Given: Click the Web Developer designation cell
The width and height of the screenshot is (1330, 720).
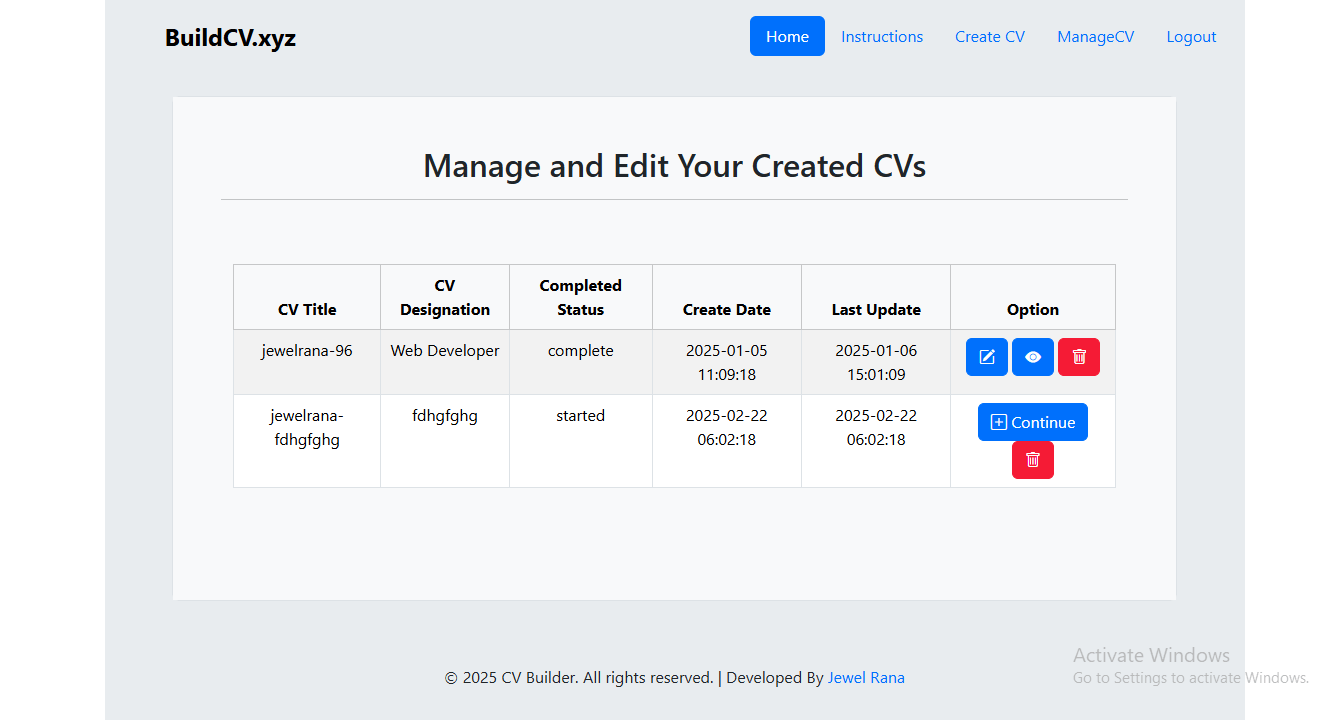Looking at the screenshot, I should click(445, 351).
